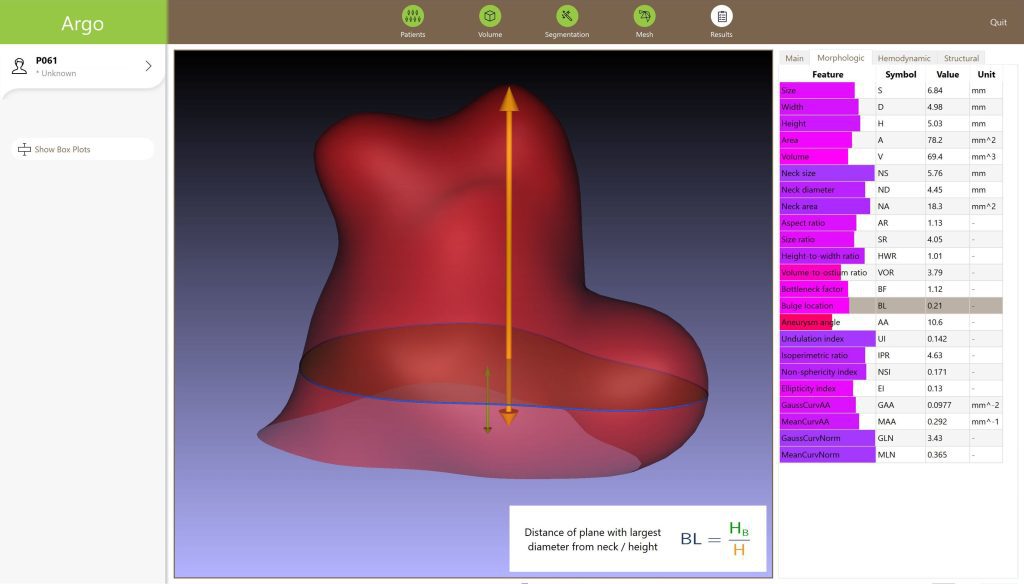
Task: Select the Results clipboard icon
Action: 721,16
